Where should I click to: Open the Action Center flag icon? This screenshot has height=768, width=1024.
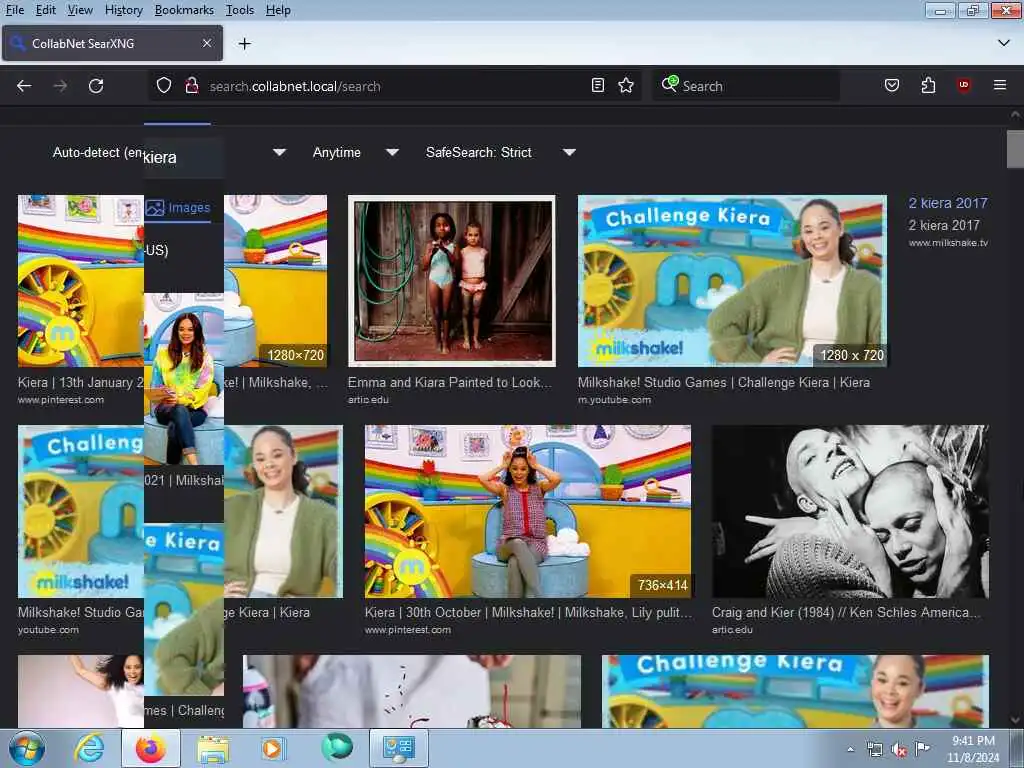[x=922, y=749]
